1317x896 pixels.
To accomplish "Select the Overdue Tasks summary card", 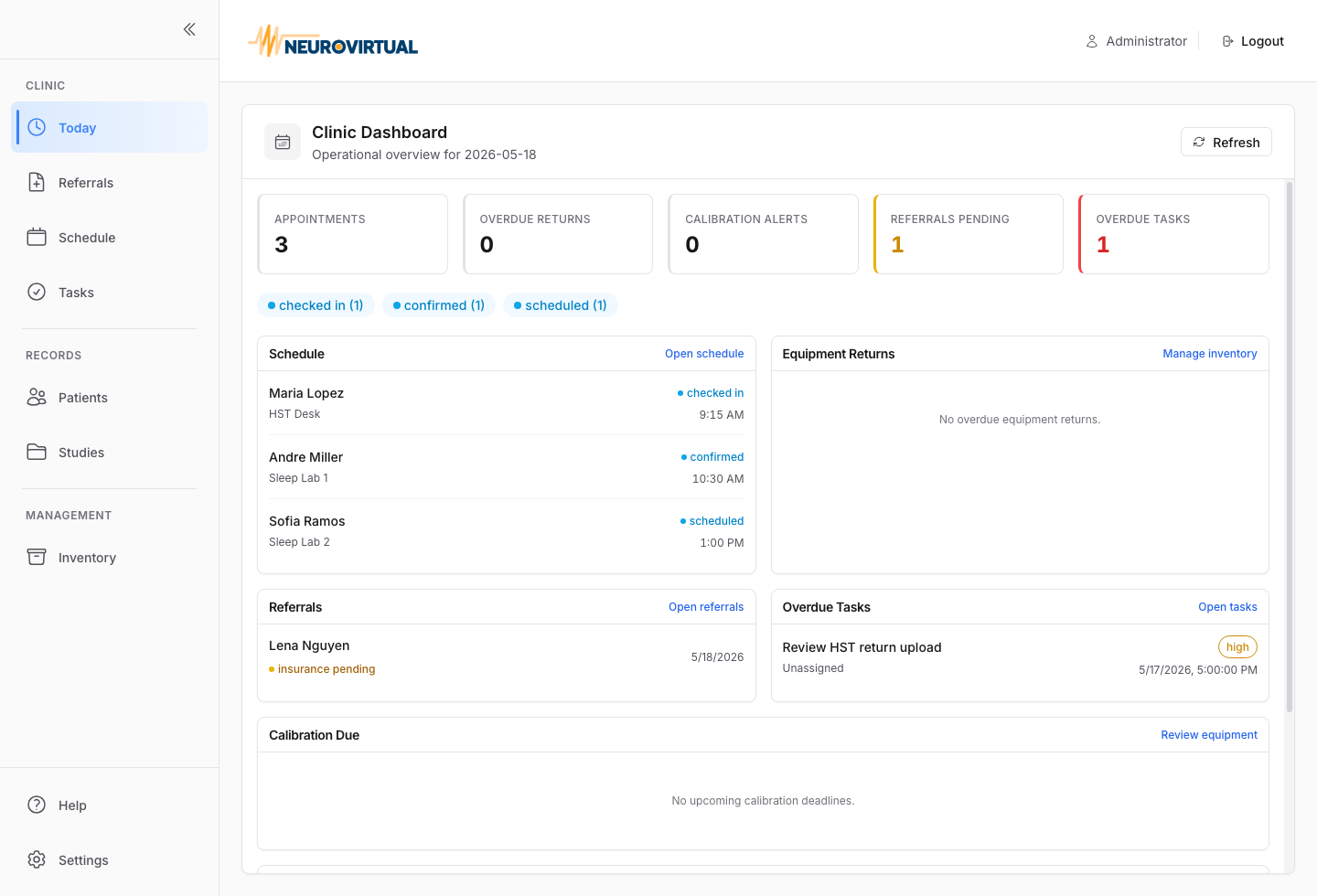I will (x=1174, y=234).
